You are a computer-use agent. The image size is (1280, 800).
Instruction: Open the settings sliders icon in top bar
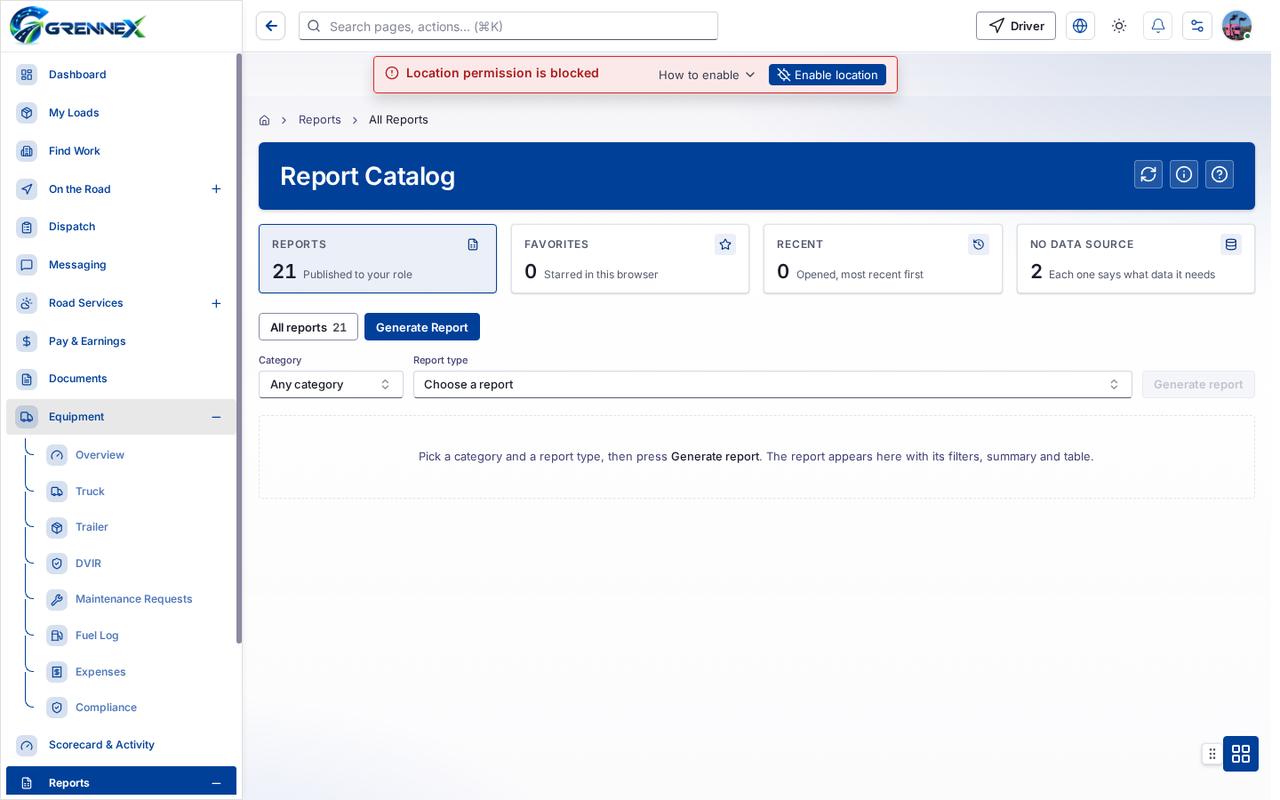tap(1197, 26)
